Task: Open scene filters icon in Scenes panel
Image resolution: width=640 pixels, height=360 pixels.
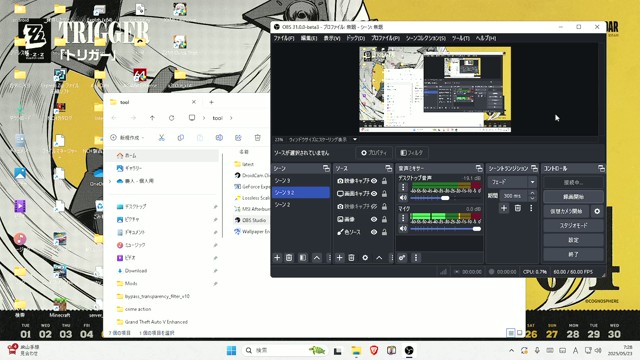Action: 303,258
